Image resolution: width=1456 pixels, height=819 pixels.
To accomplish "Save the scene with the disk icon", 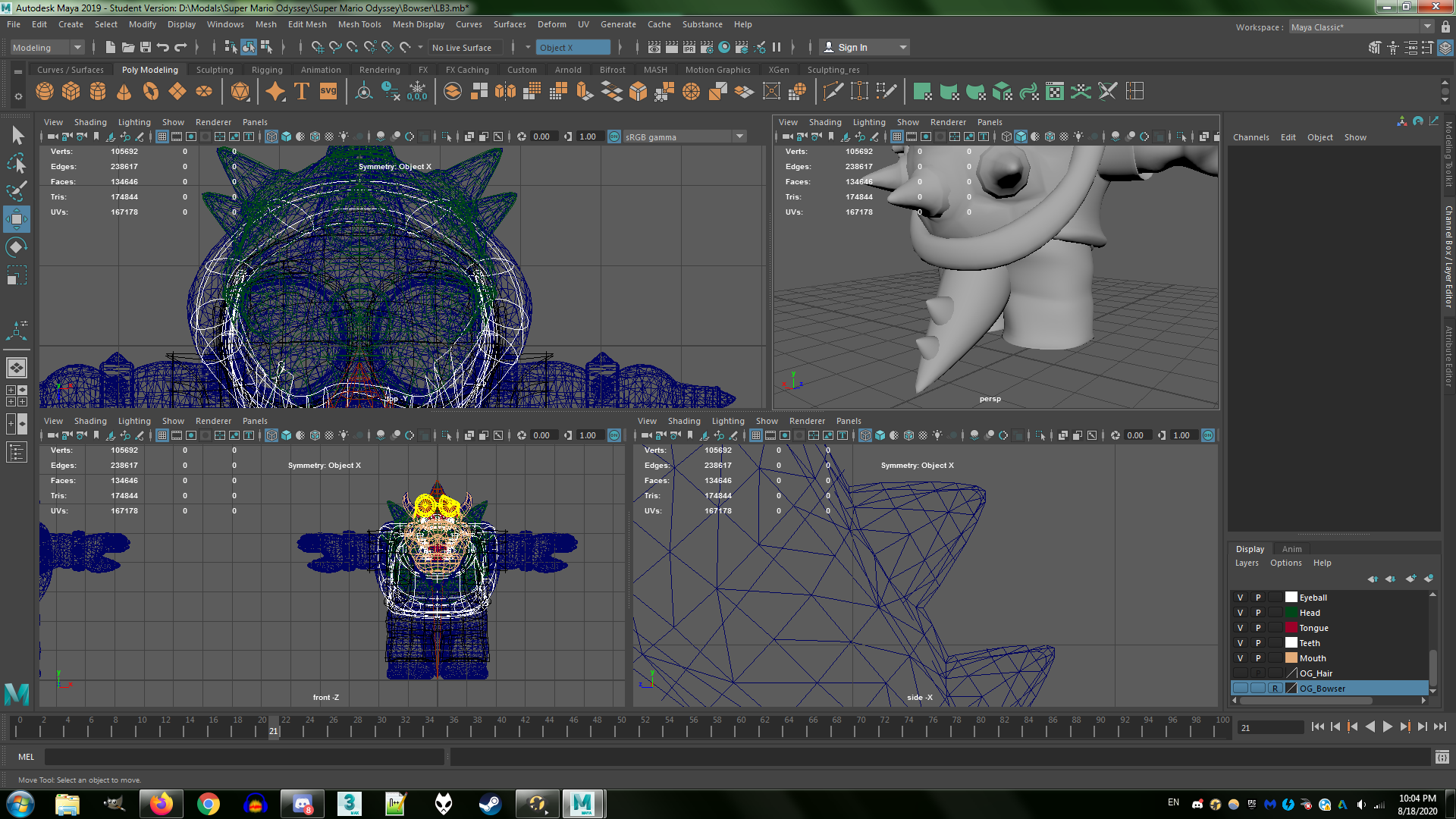I will [x=146, y=47].
